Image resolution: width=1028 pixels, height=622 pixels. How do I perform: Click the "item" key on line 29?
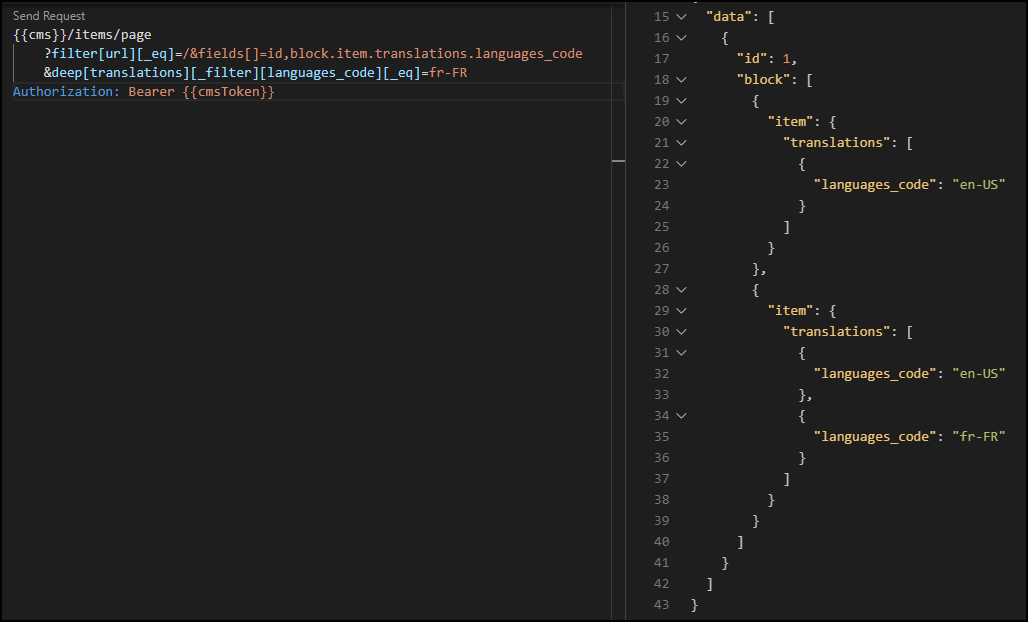tap(791, 311)
